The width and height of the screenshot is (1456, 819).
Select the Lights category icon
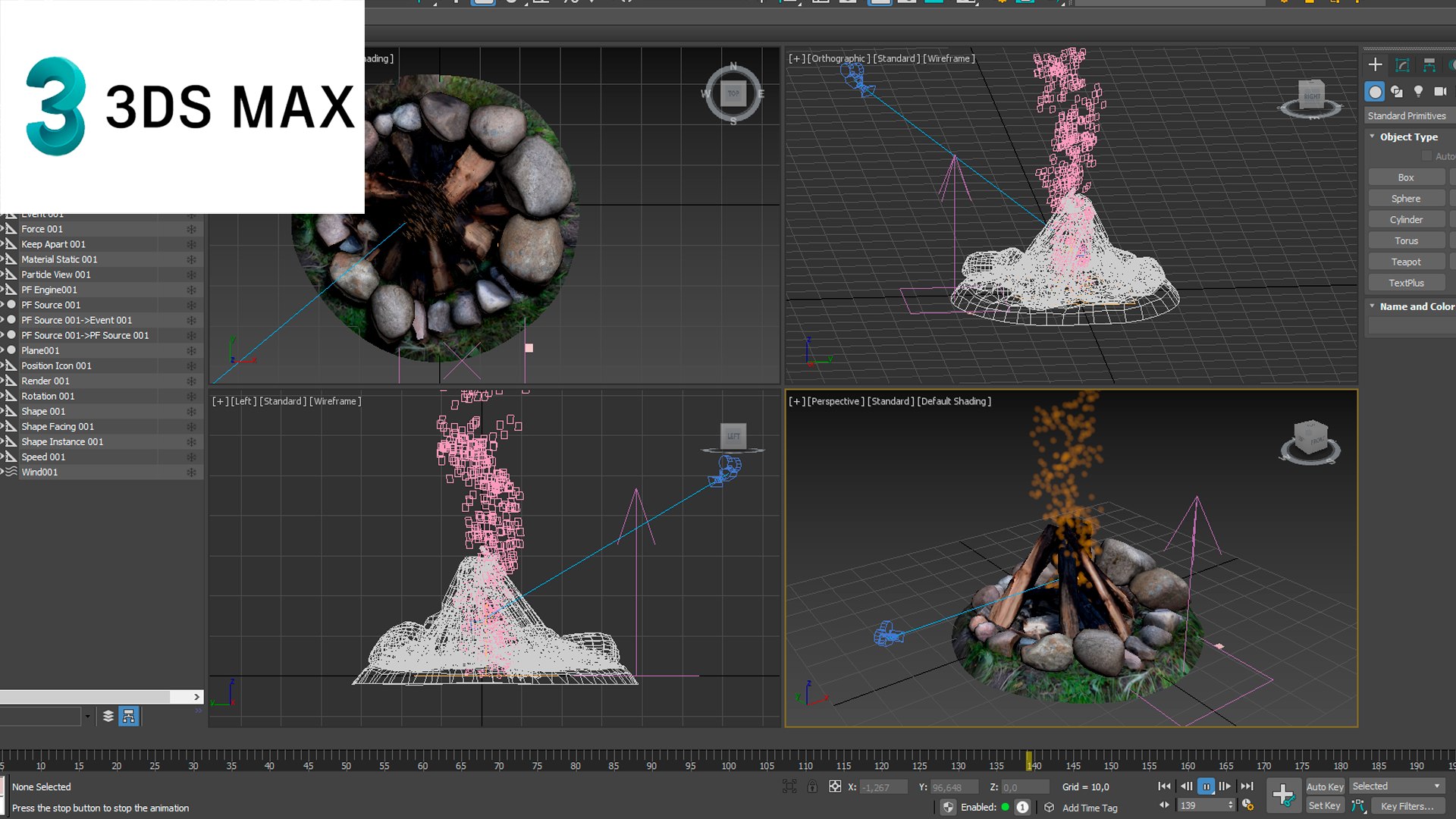point(1418,92)
